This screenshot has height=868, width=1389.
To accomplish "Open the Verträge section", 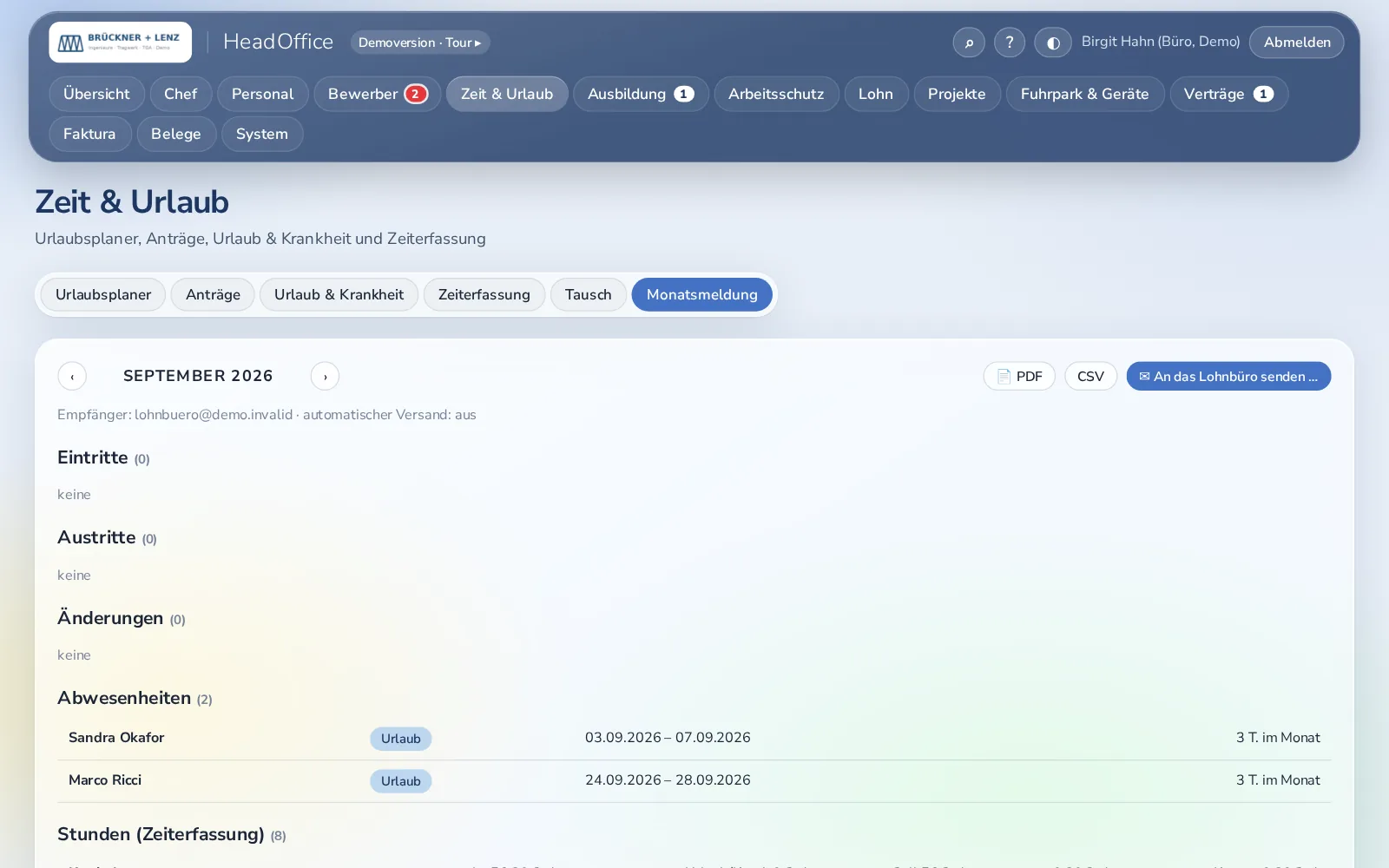I will pos(1228,94).
